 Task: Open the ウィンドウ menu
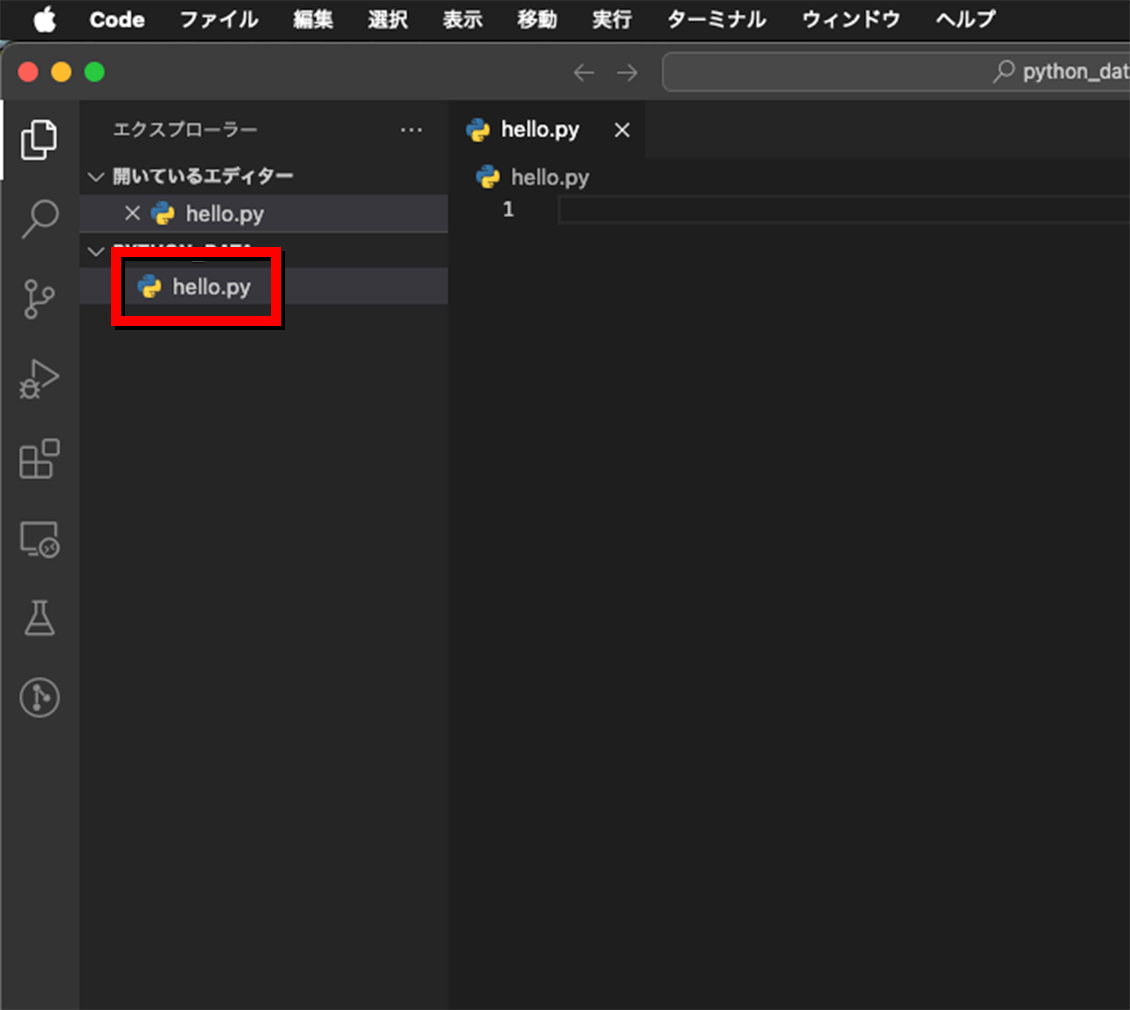pos(851,19)
